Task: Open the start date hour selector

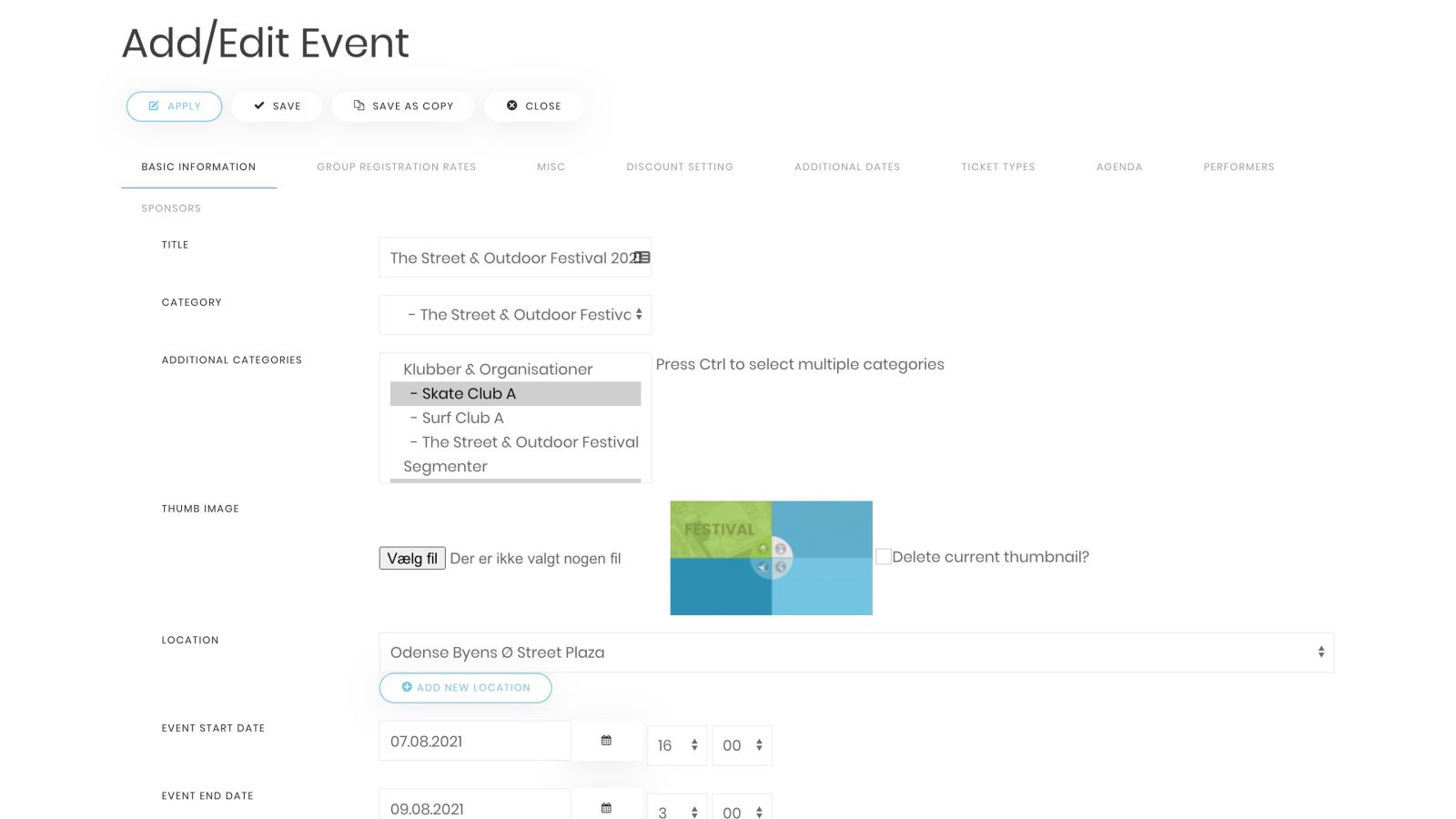Action: pos(677,745)
